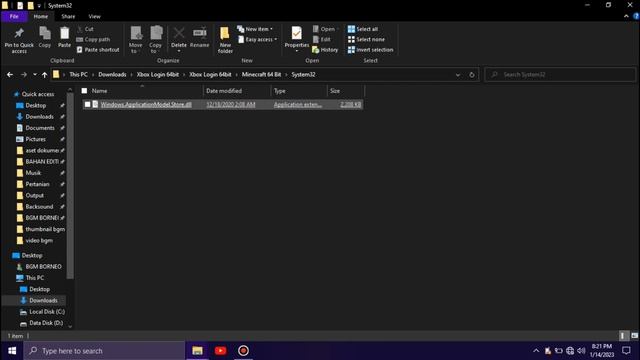Open file Properties
This screenshot has height=360, width=640.
click(297, 39)
